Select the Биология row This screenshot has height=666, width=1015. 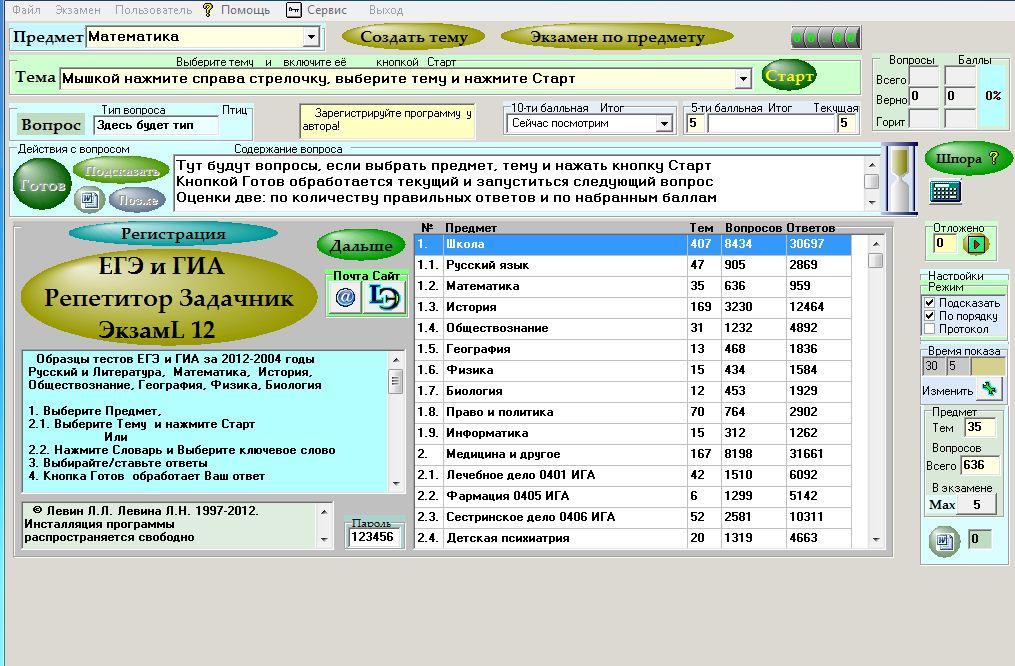[632, 391]
